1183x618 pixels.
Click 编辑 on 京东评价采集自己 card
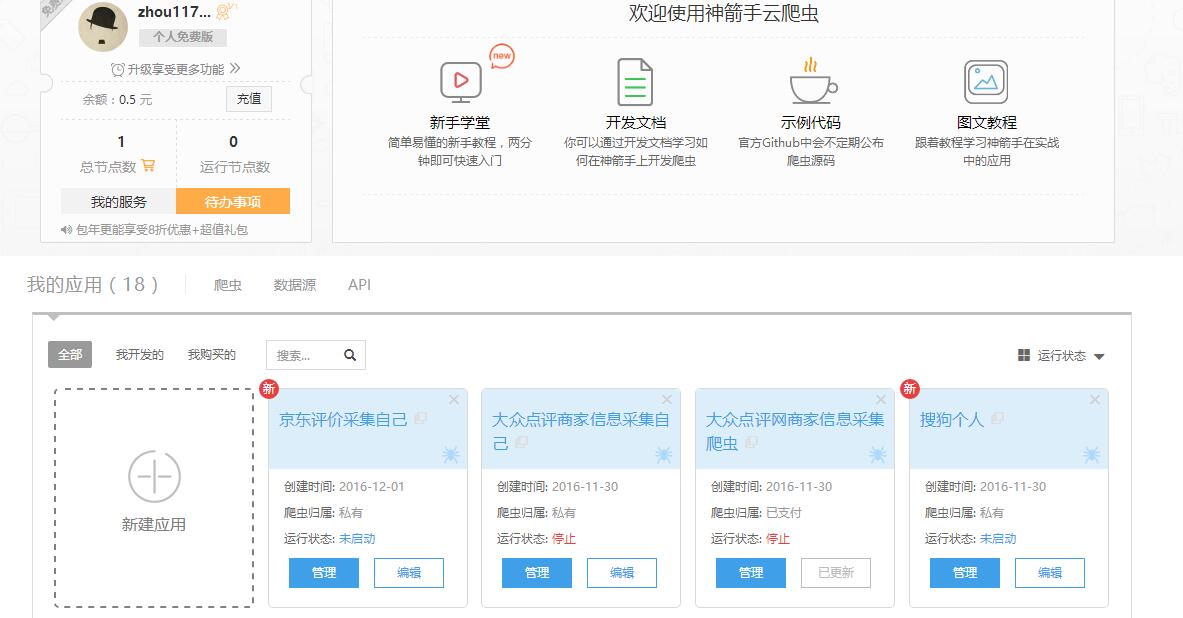[x=409, y=573]
